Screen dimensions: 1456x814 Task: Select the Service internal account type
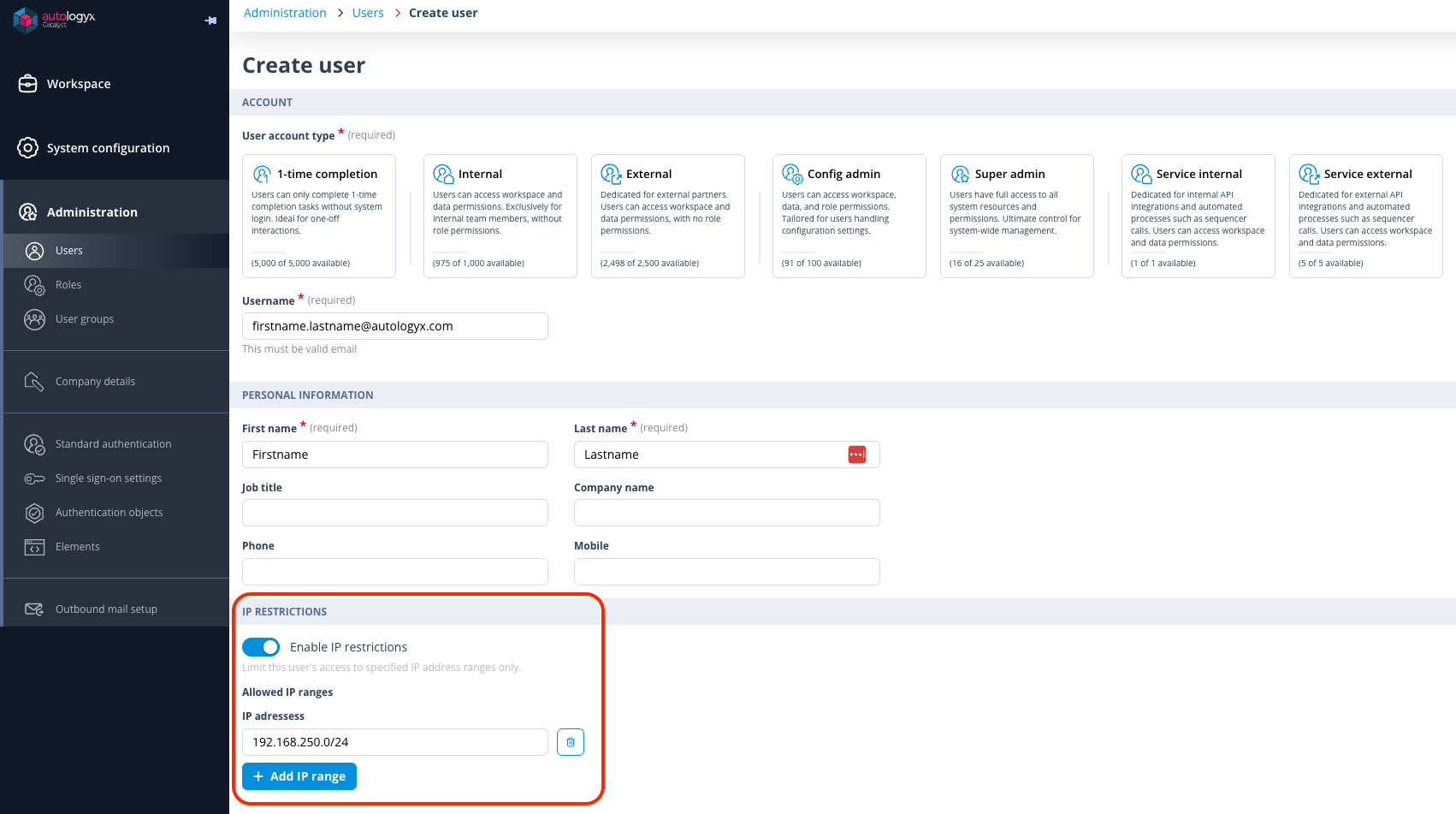(1199, 216)
